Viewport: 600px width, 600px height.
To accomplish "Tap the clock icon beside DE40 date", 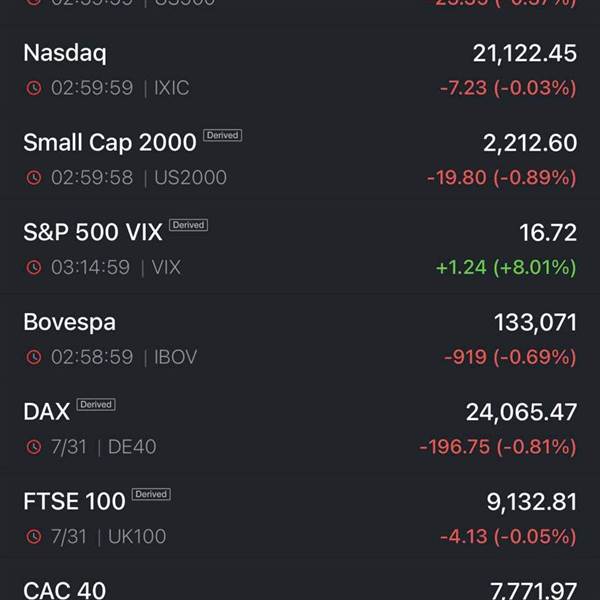I will (34, 447).
